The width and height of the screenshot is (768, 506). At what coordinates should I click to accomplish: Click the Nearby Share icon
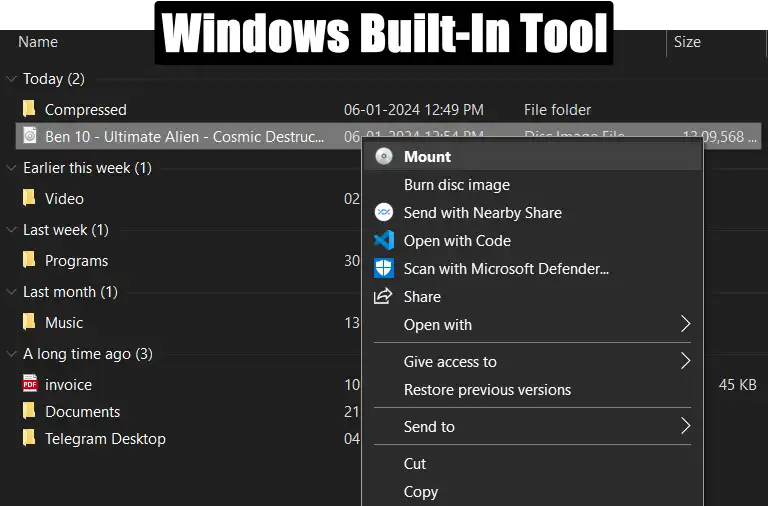(384, 213)
